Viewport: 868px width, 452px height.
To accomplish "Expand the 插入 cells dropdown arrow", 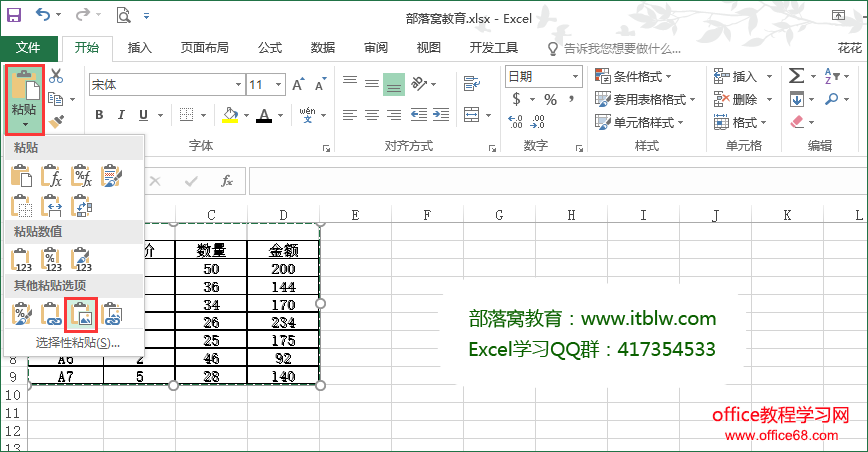I will point(769,76).
